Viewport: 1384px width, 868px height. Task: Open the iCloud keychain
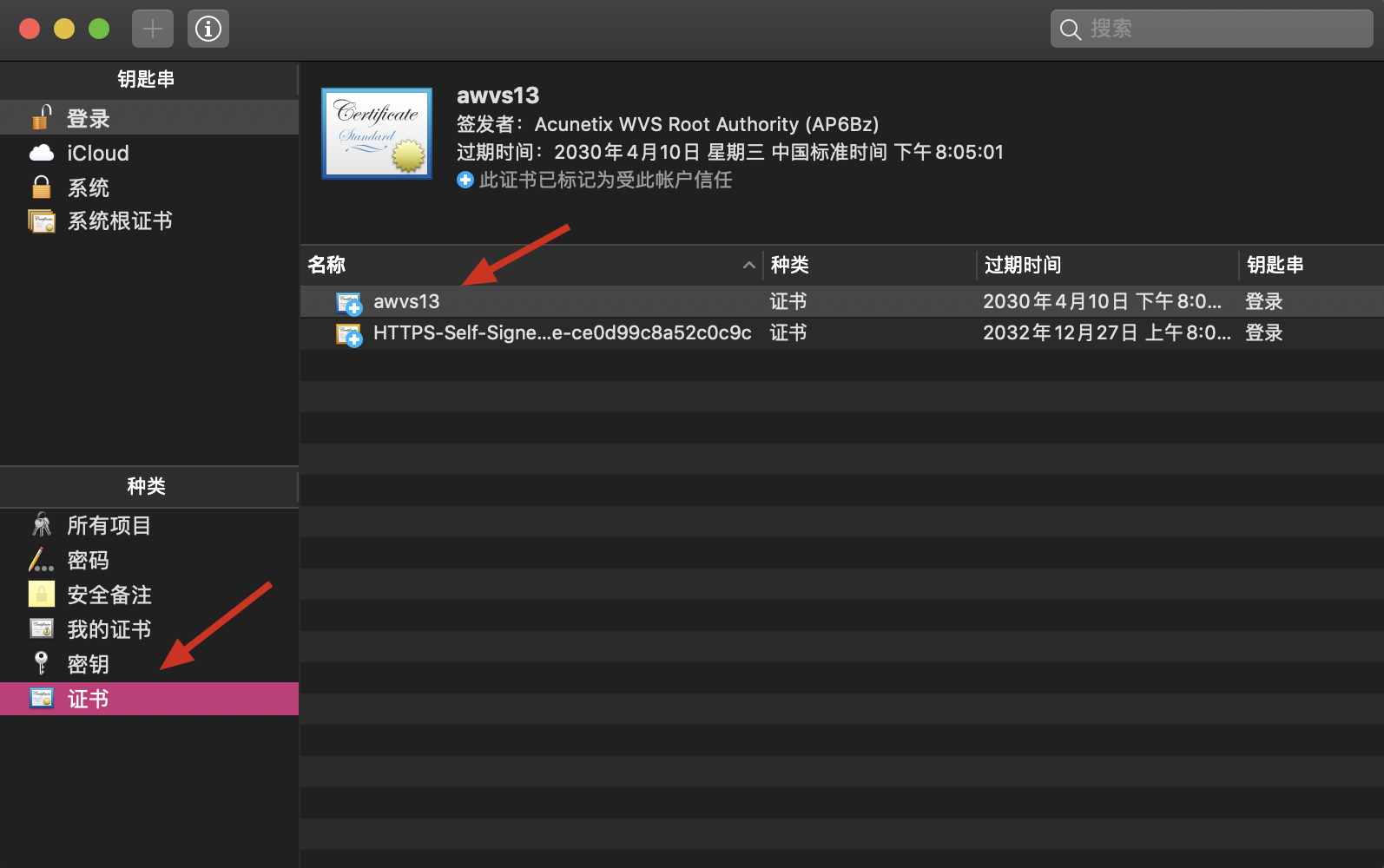[98, 153]
